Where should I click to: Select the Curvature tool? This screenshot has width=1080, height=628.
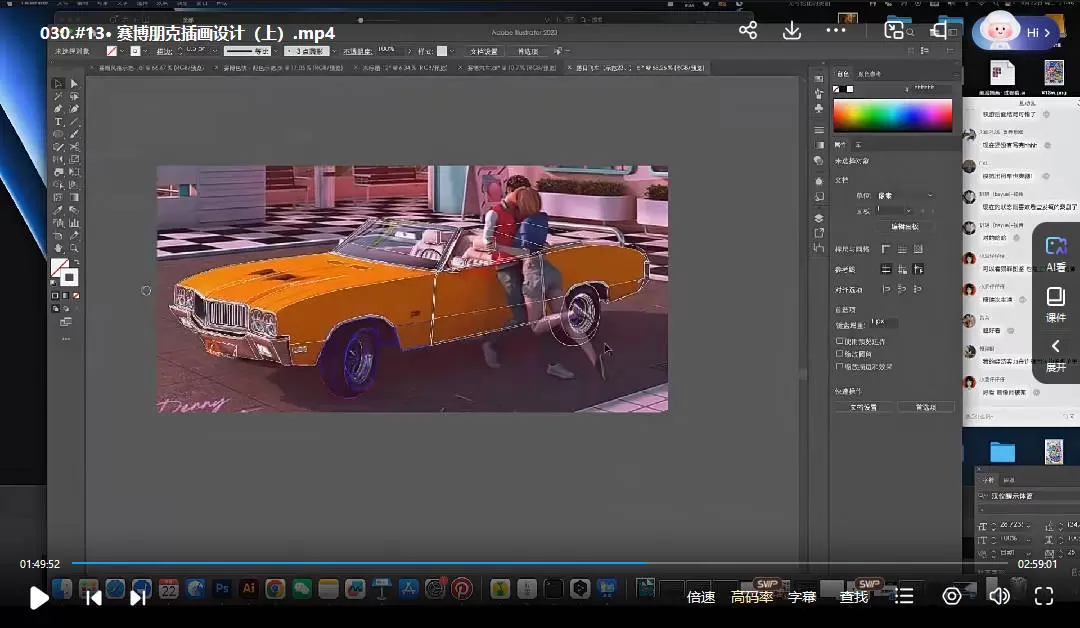tap(74, 109)
